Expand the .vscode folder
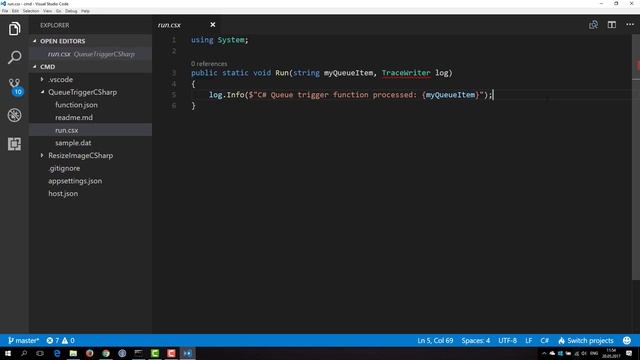Screen dimensions: 640x360 pyautogui.click(x=42, y=79)
